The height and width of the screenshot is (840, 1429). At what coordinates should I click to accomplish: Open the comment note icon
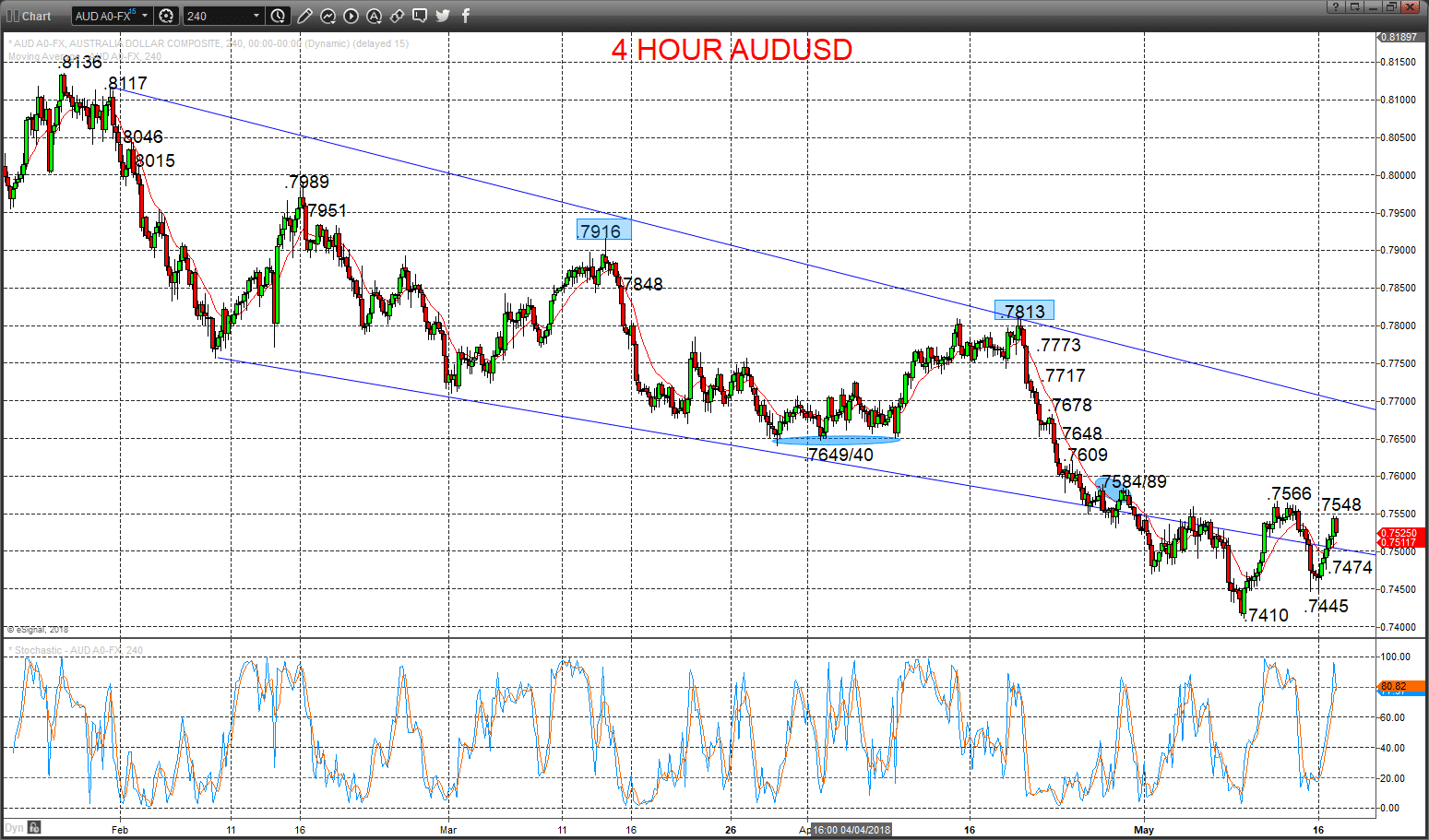point(420,16)
